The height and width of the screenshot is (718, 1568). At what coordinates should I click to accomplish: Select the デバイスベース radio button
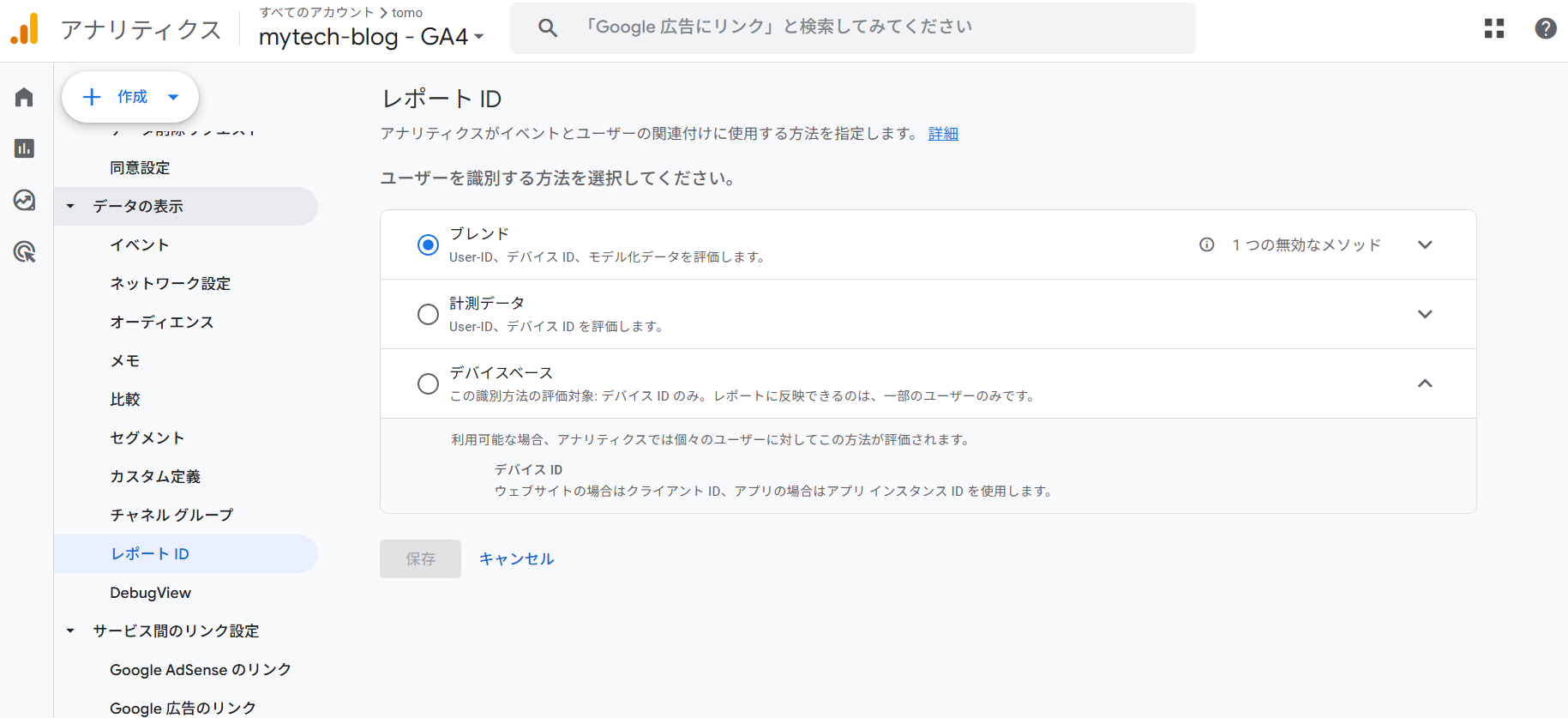point(428,383)
